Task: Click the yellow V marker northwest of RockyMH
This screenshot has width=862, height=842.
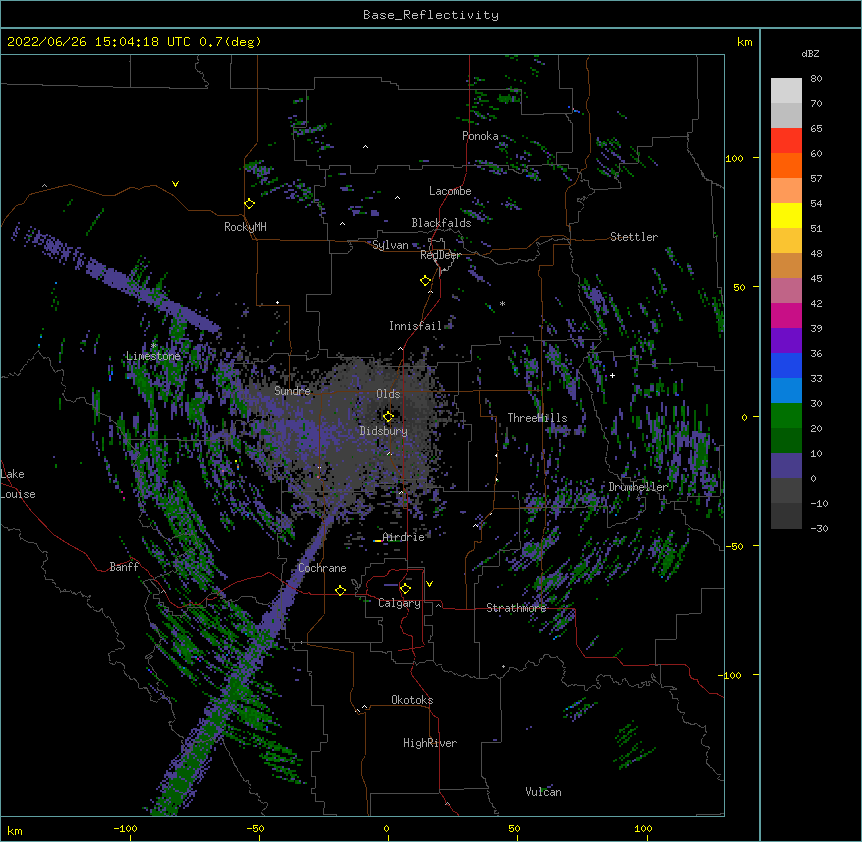Action: pyautogui.click(x=175, y=184)
